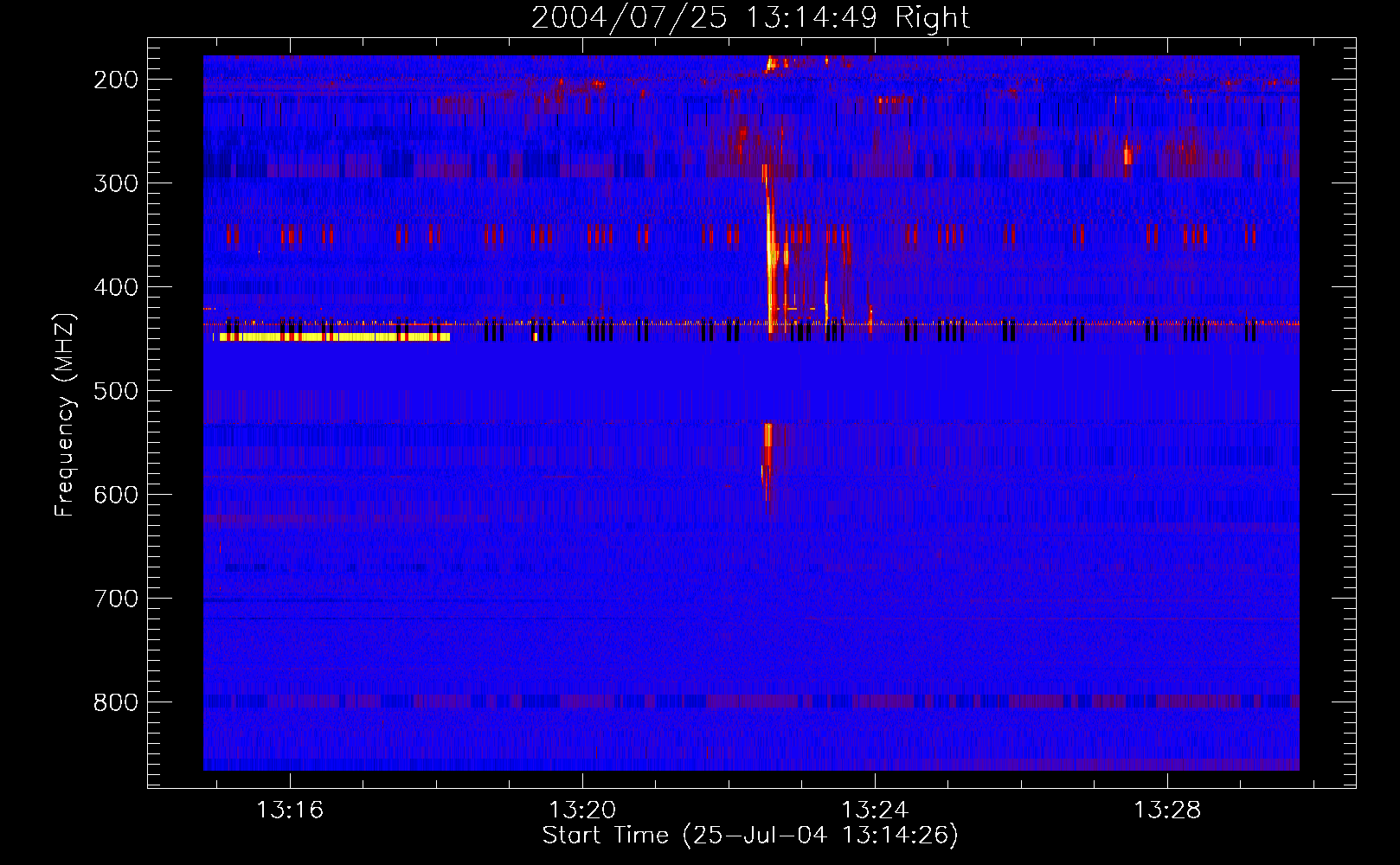Click the 13:16 time tick label
Image resolution: width=1400 pixels, height=865 pixels.
pyautogui.click(x=290, y=810)
